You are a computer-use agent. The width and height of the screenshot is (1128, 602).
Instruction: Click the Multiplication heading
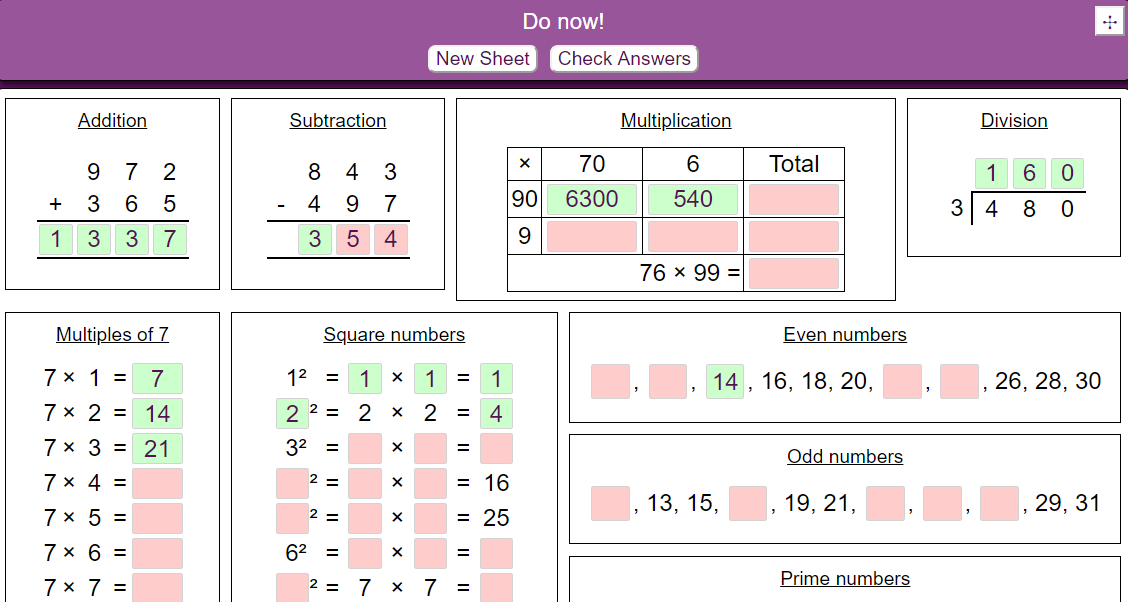[676, 120]
